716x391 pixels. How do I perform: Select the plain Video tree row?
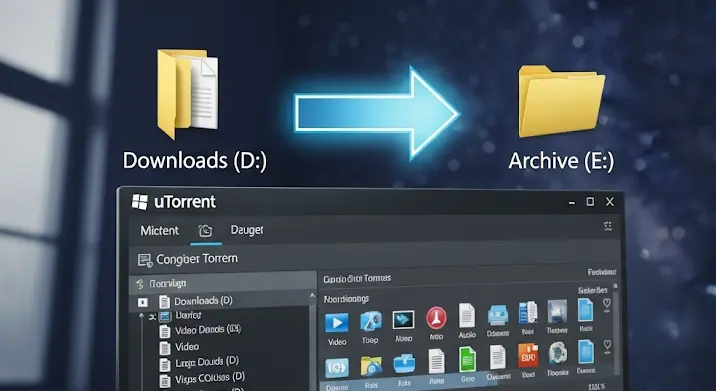[x=187, y=347]
